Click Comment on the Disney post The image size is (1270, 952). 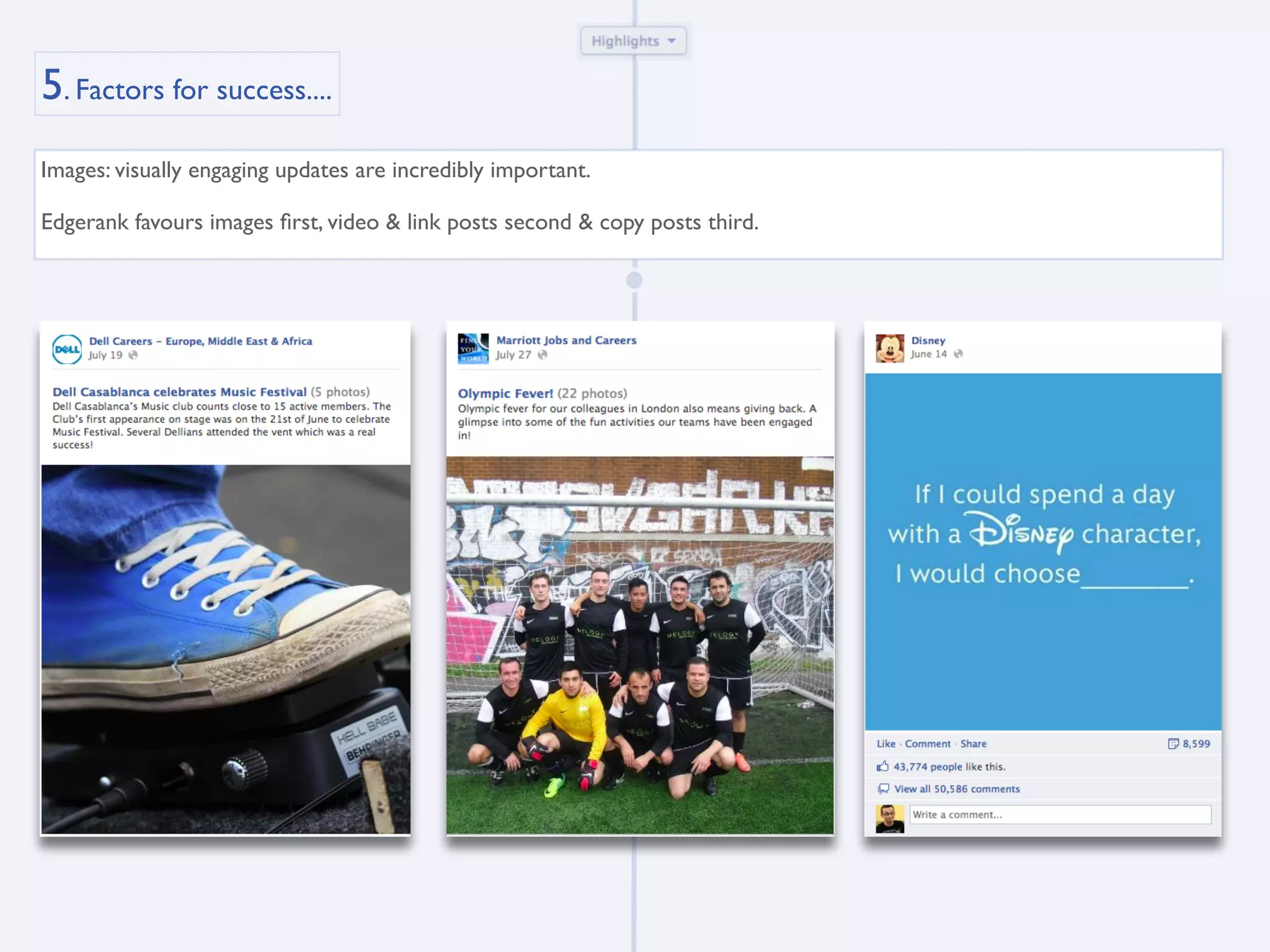point(928,744)
